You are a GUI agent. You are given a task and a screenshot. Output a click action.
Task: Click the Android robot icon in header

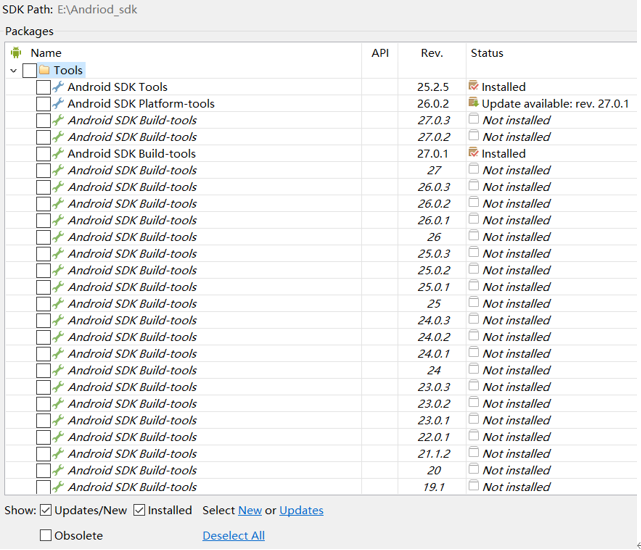(16, 53)
